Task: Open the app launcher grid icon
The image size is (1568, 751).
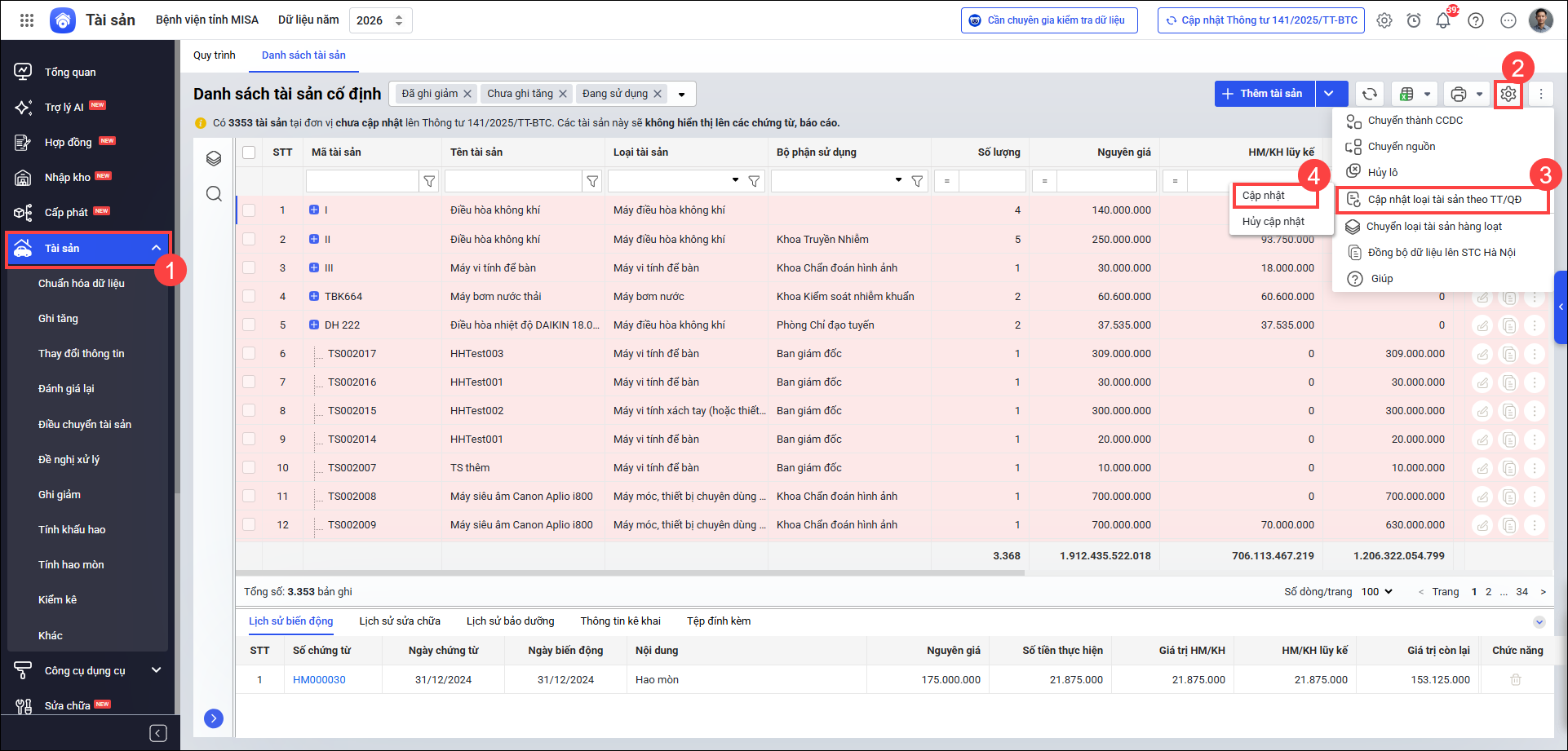Action: 27,20
